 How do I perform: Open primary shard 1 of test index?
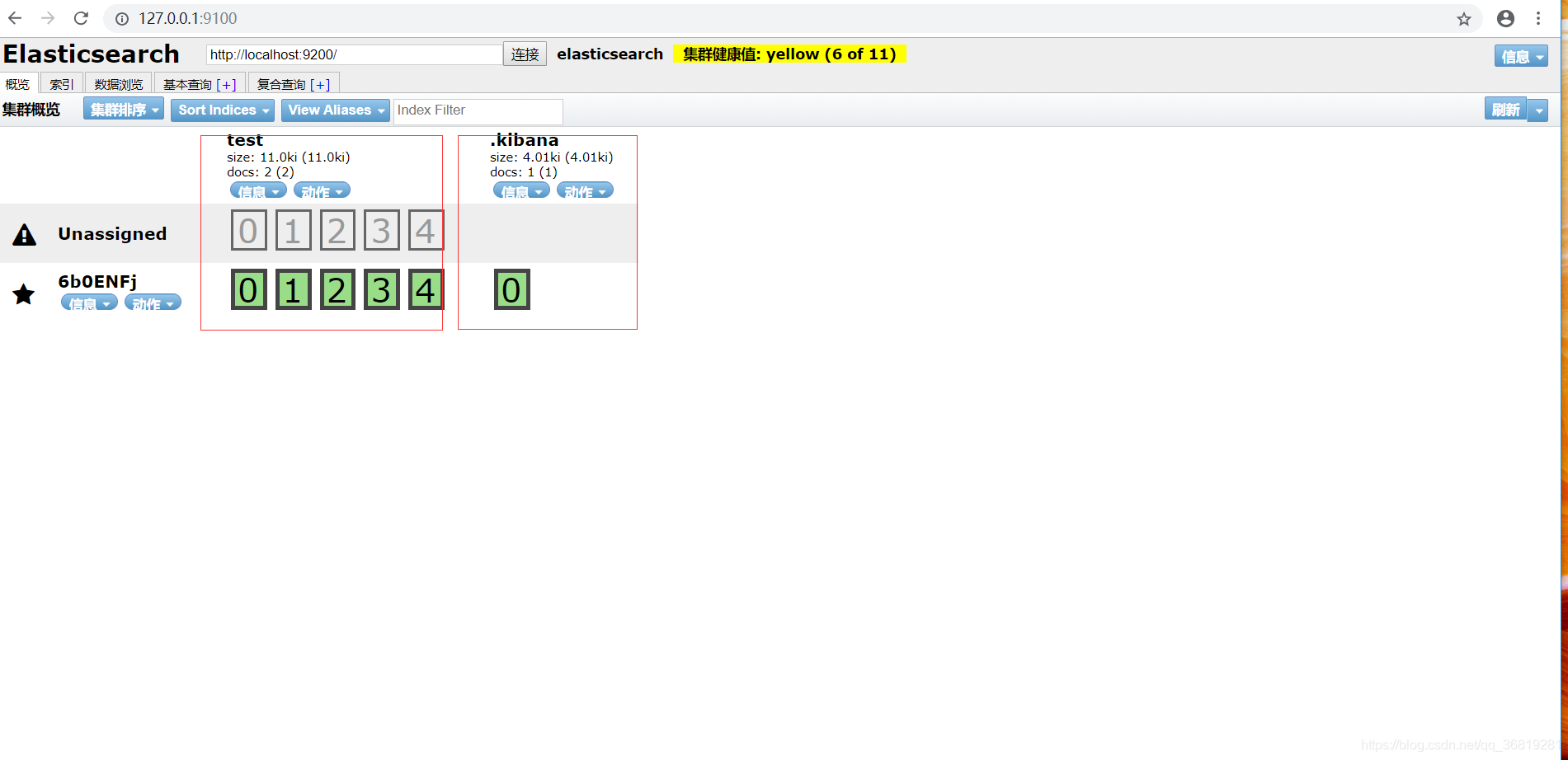(293, 290)
